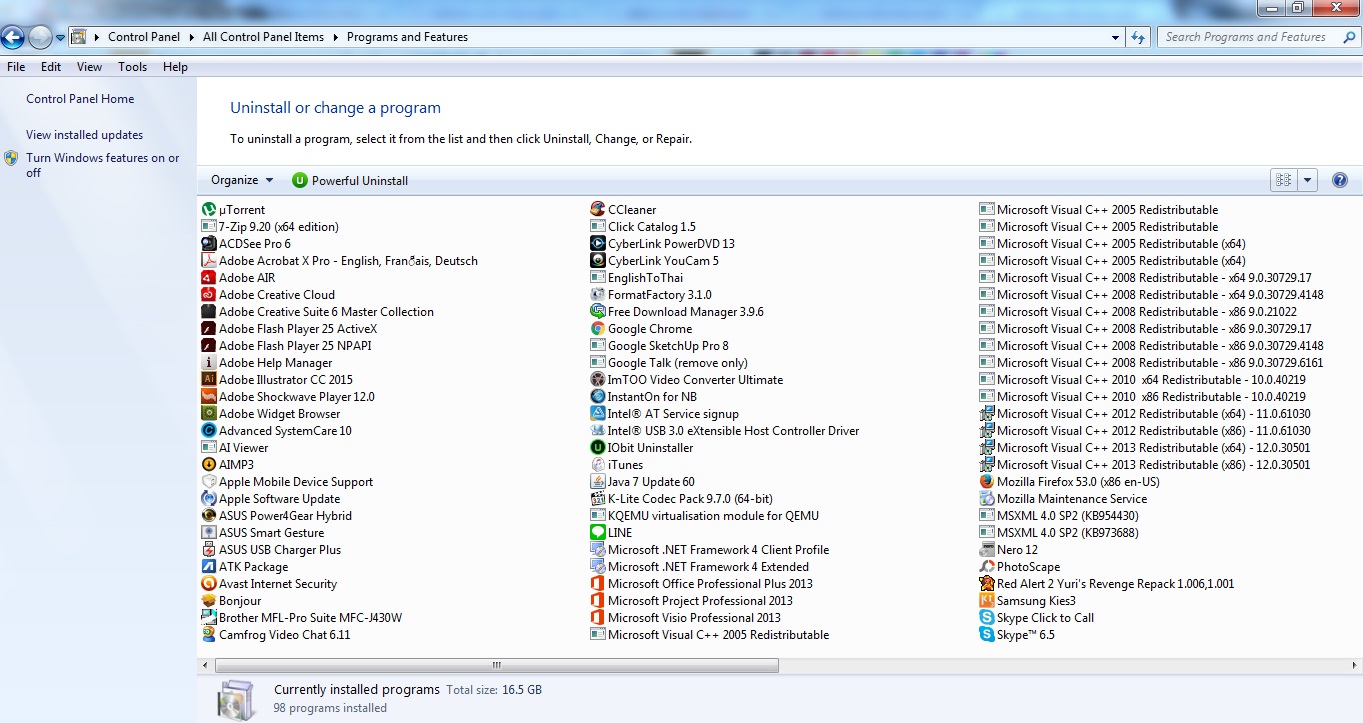Click the horizontal scrollbar thumb
Viewport: 1363px width, 723px height.
[x=496, y=665]
